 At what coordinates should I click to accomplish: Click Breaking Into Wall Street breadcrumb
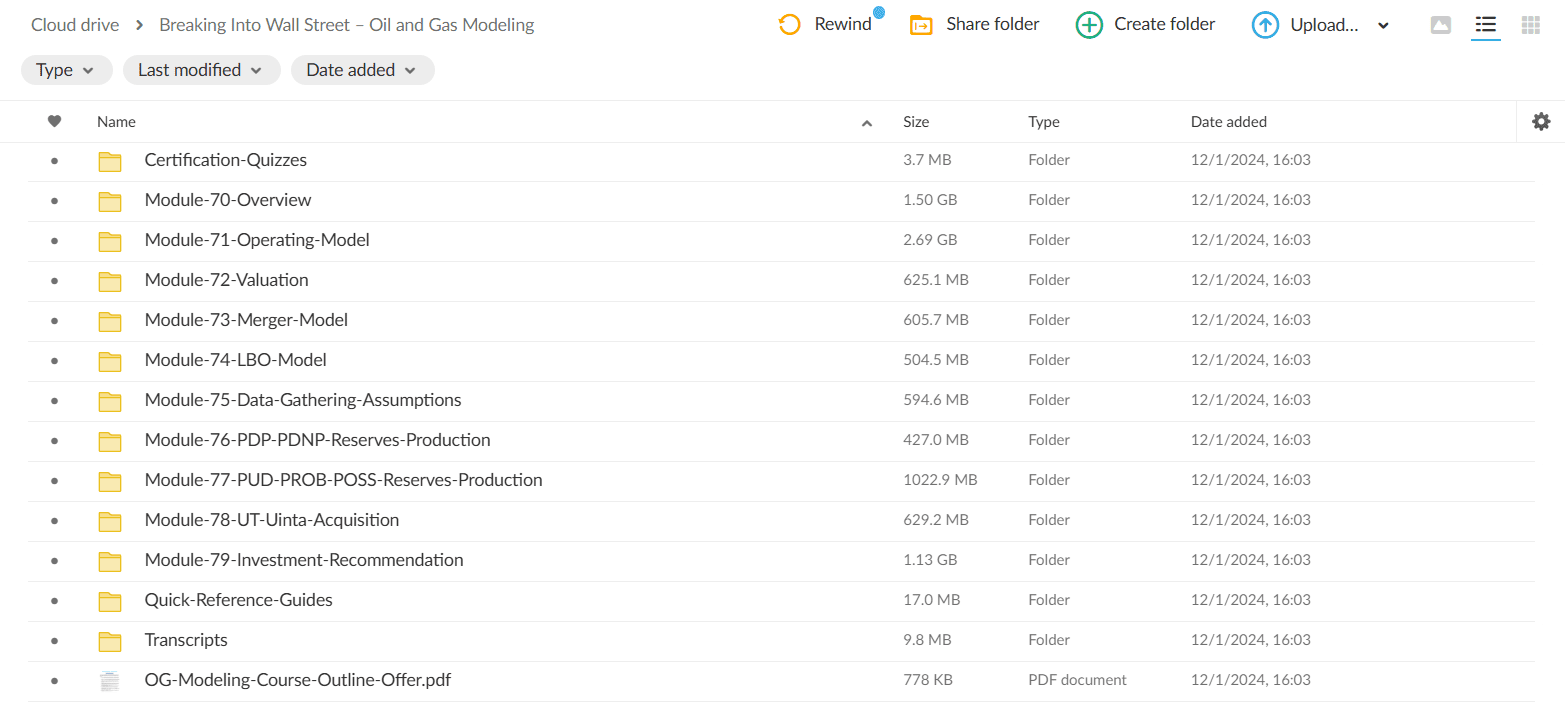[347, 25]
